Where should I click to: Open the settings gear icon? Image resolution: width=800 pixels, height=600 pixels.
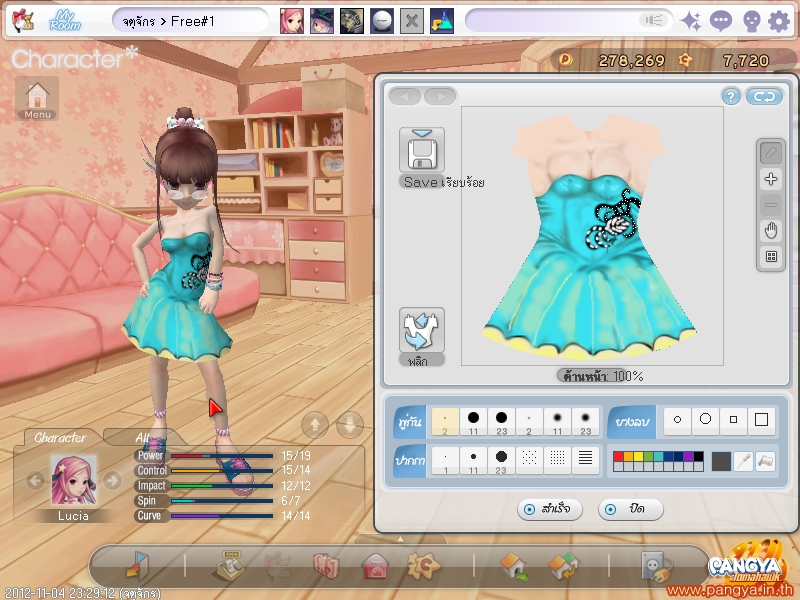tap(779, 21)
